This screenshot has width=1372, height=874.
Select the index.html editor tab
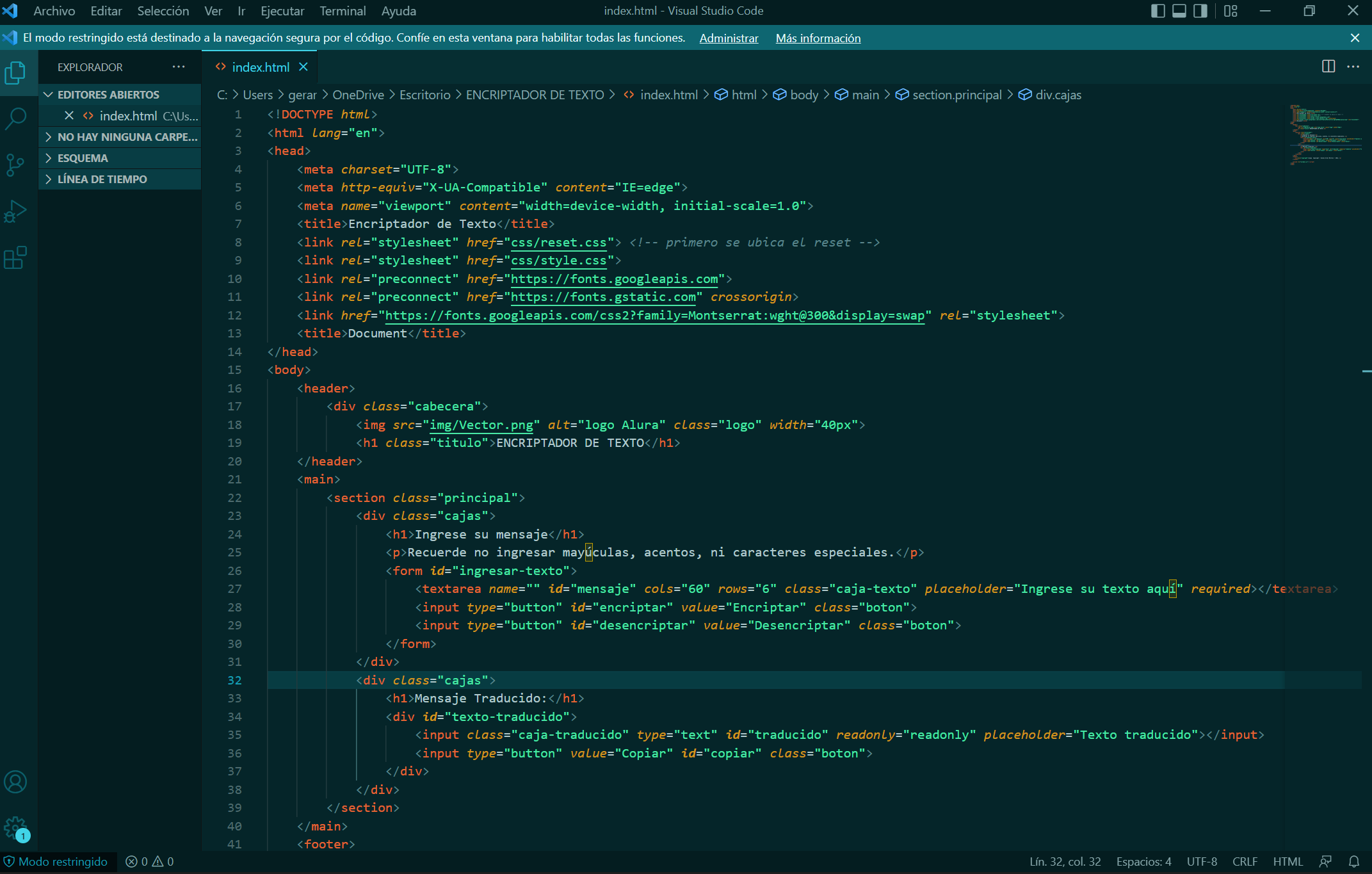point(260,67)
